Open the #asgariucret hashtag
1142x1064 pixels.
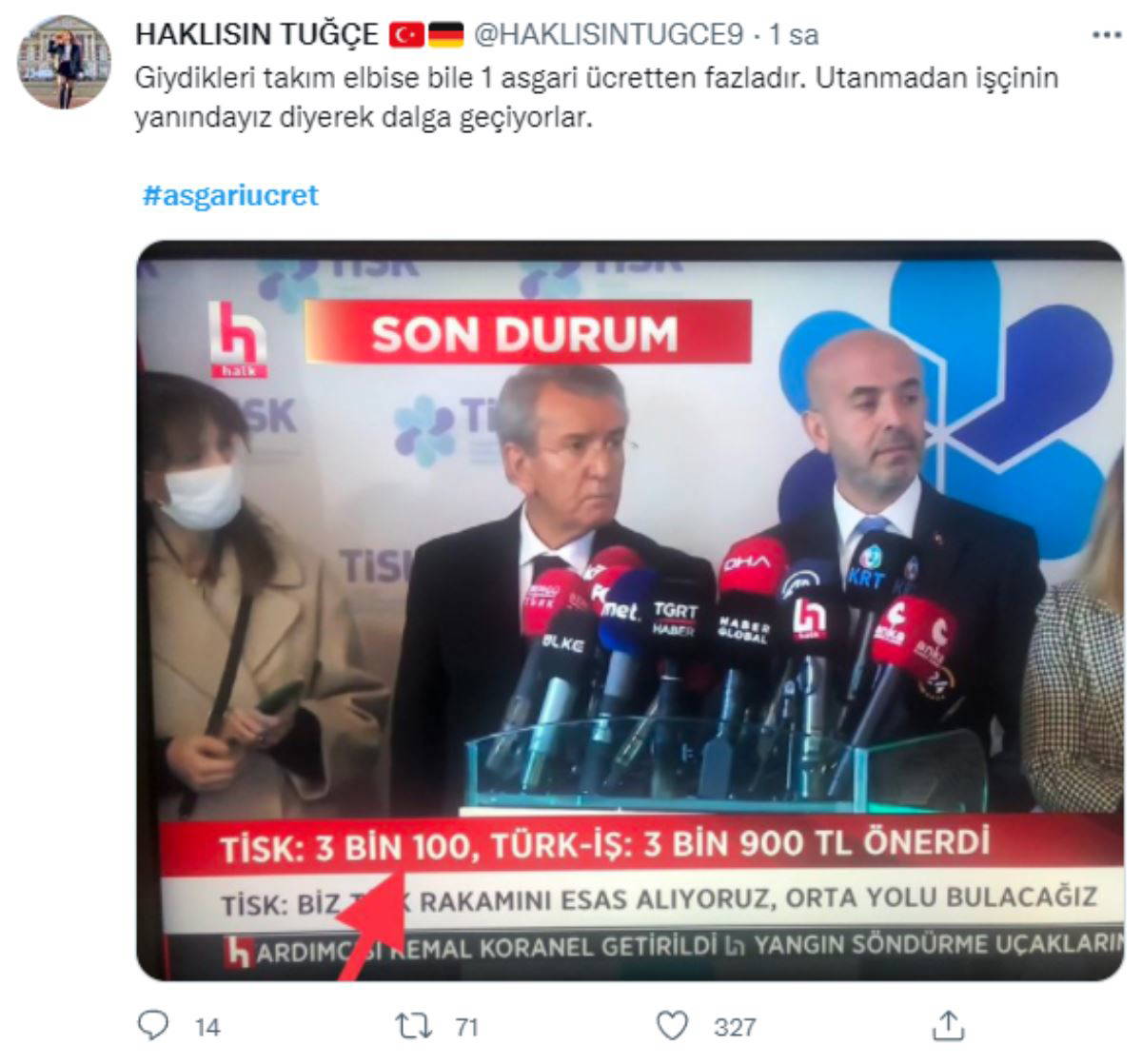[x=230, y=195]
